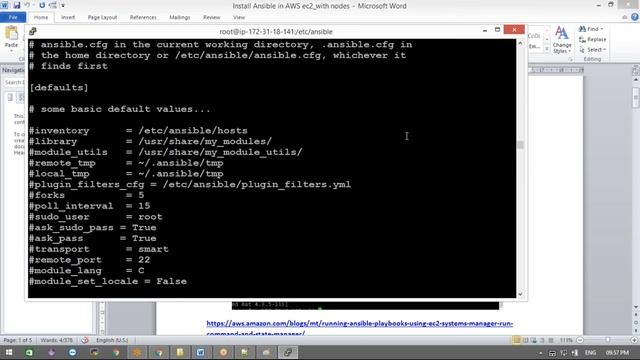Image resolution: width=640 pixels, height=360 pixels.
Task: Open the PuTTY window system menu icon
Action: coord(33,31)
